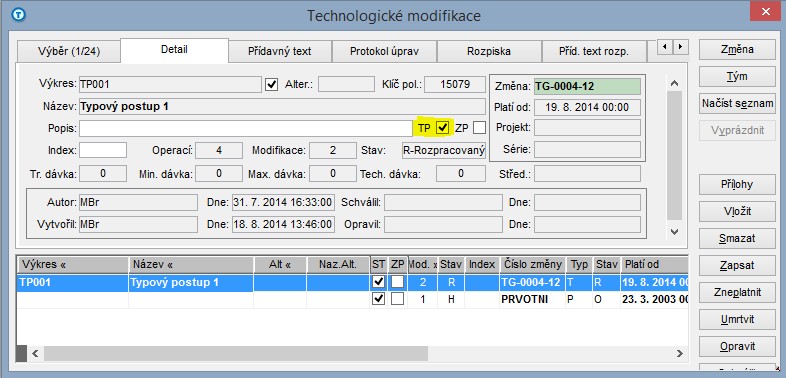
Task: Click detail panel scroll up arrow
Action: click(674, 83)
